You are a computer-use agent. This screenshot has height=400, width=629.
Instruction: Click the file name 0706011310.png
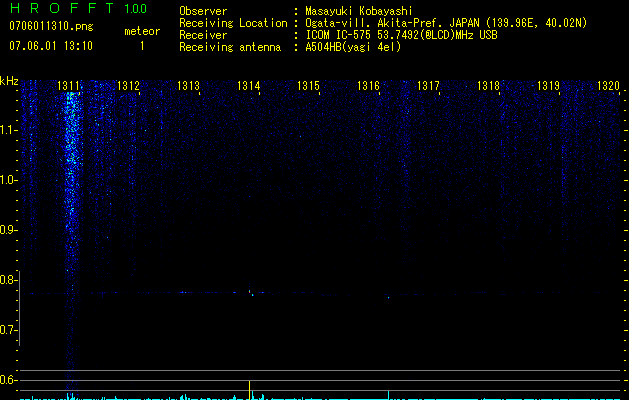pos(51,26)
